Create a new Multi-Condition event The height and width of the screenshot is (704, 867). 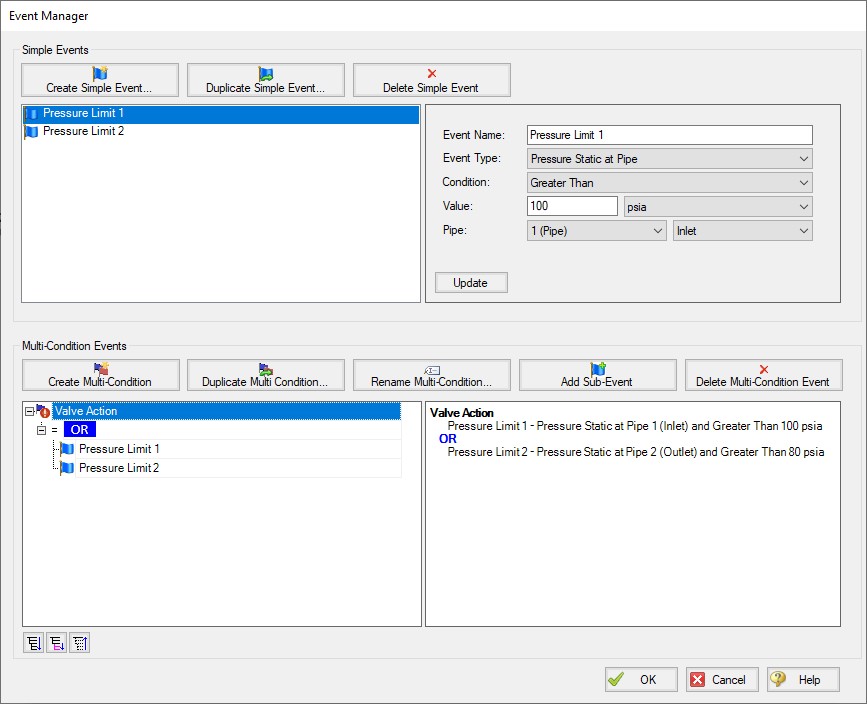coord(101,375)
